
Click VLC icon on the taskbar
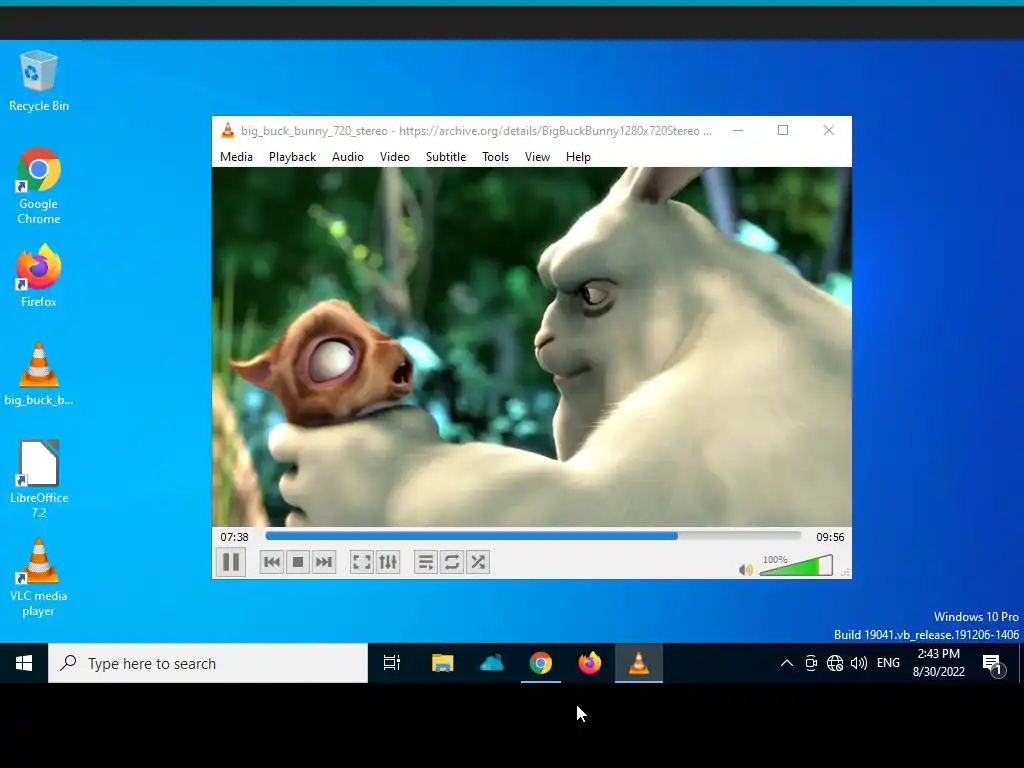pos(639,664)
